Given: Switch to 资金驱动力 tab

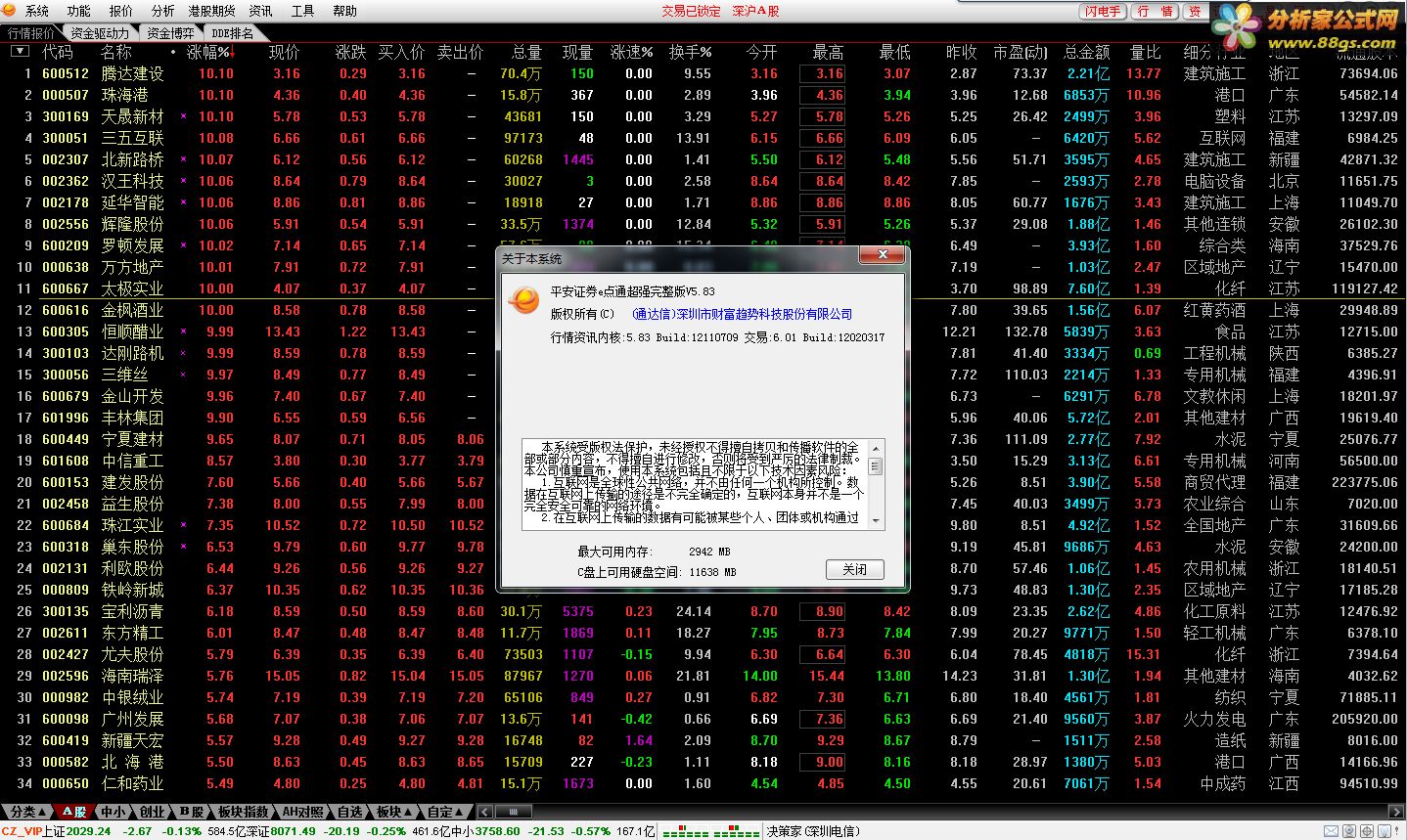Looking at the screenshot, I should click(100, 33).
